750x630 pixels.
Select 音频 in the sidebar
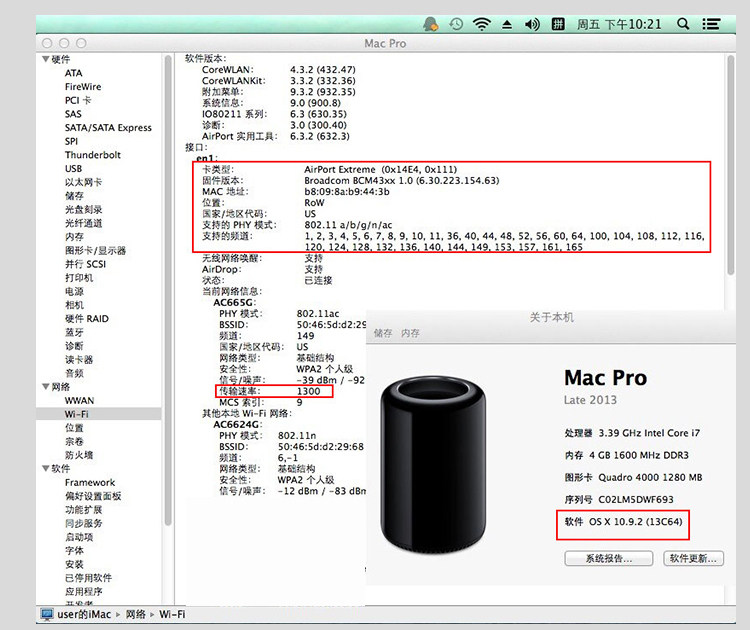pyautogui.click(x=74, y=373)
